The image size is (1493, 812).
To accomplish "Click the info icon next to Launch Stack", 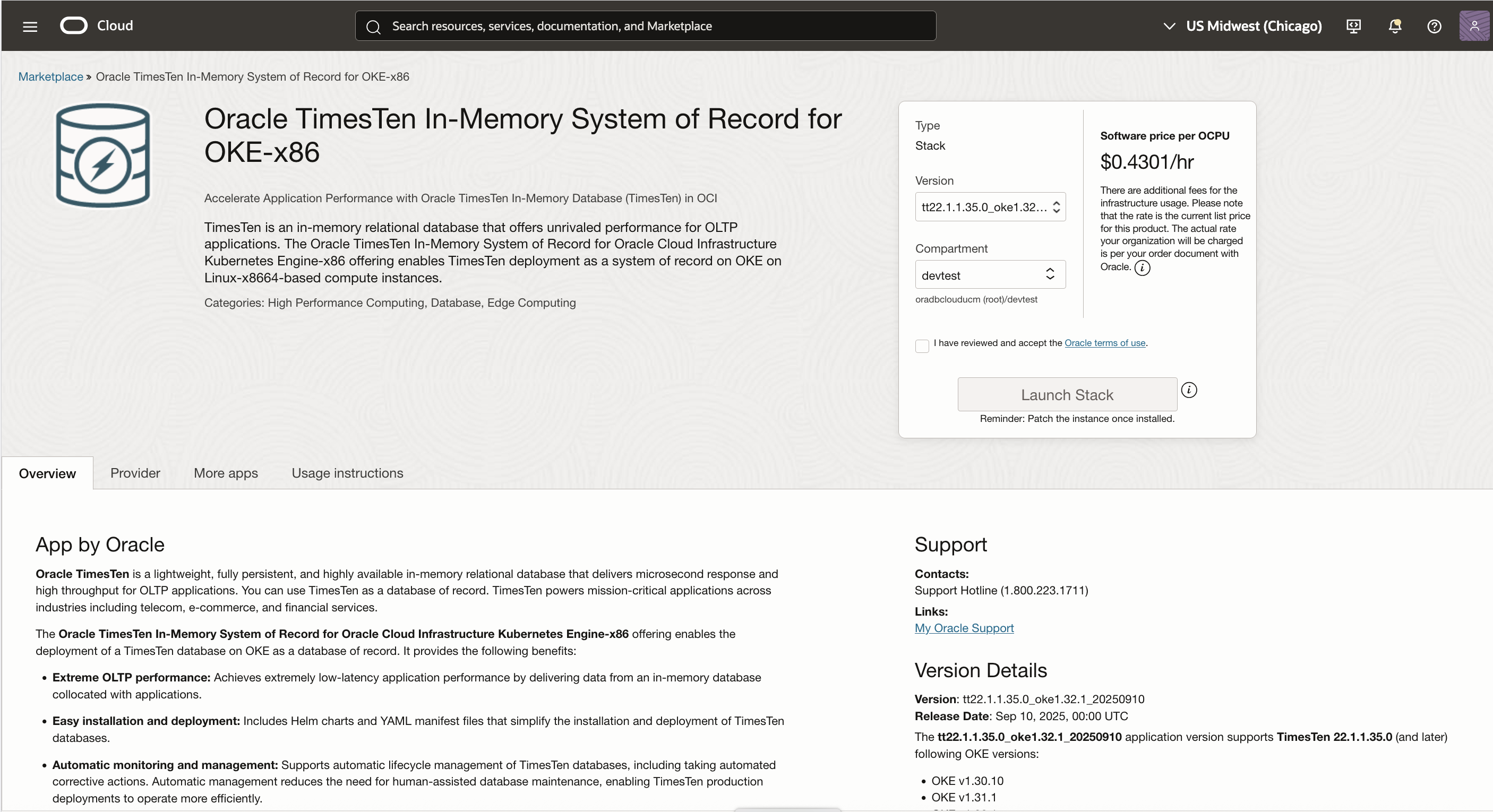I will [1189, 390].
